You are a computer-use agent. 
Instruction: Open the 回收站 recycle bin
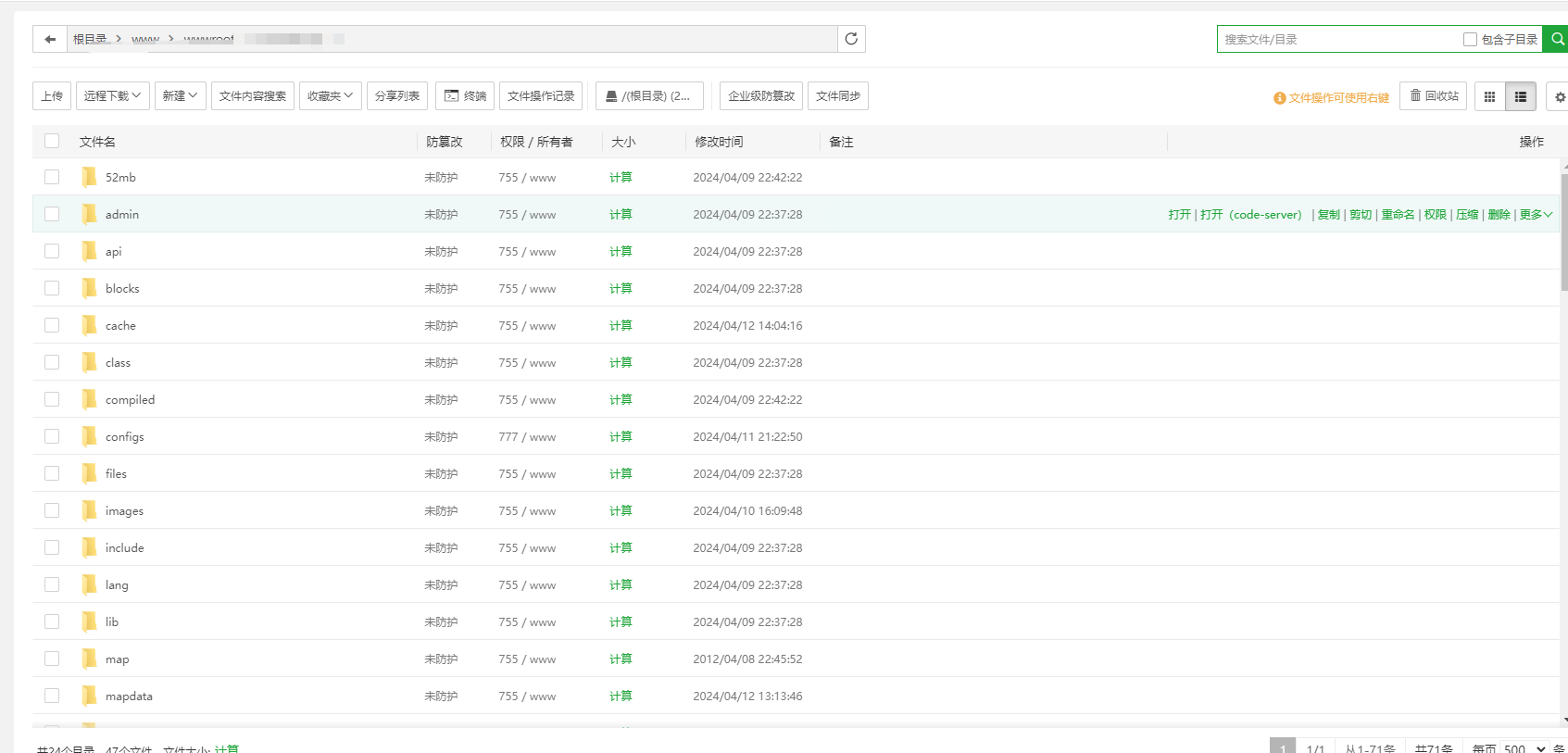[x=1433, y=96]
